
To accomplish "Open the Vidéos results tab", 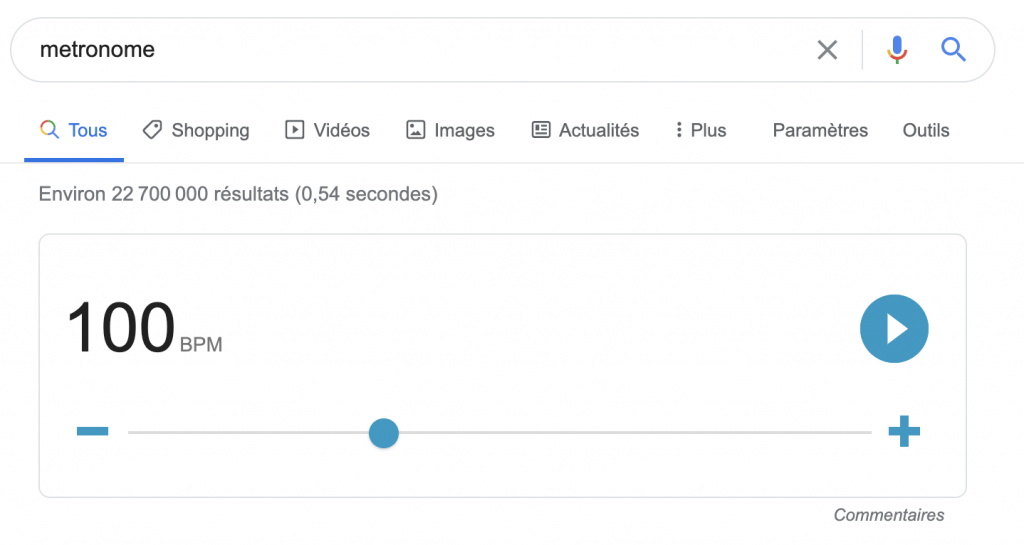I will [328, 130].
